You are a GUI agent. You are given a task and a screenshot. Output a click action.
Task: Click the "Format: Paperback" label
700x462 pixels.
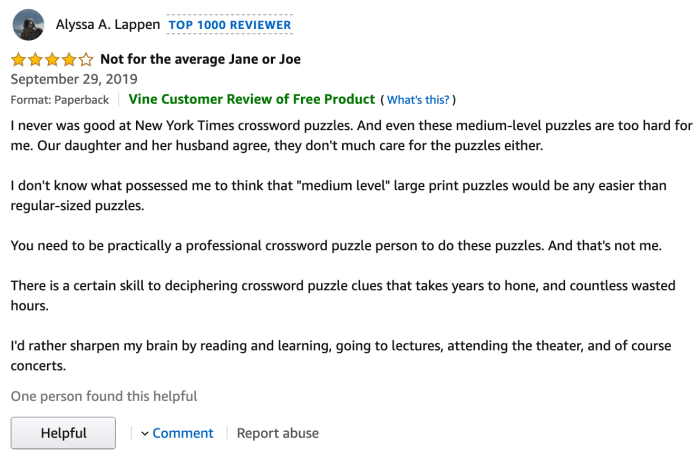[x=60, y=100]
